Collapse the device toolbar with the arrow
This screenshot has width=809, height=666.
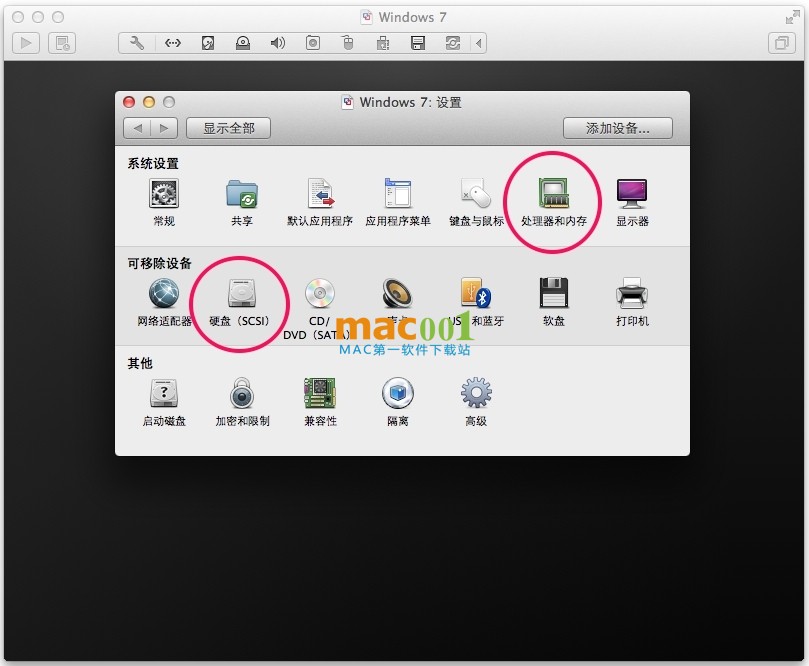pos(479,43)
